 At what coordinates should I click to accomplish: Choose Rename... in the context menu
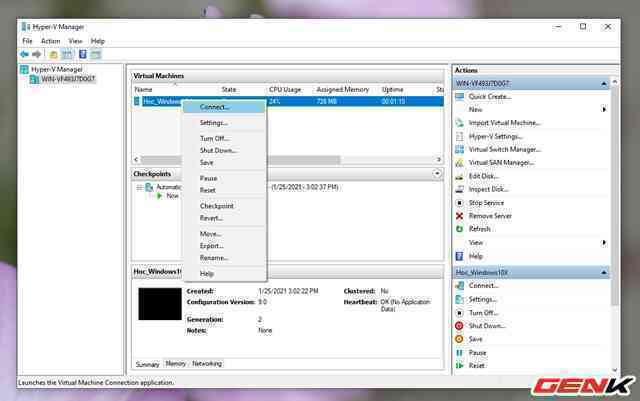(224, 258)
